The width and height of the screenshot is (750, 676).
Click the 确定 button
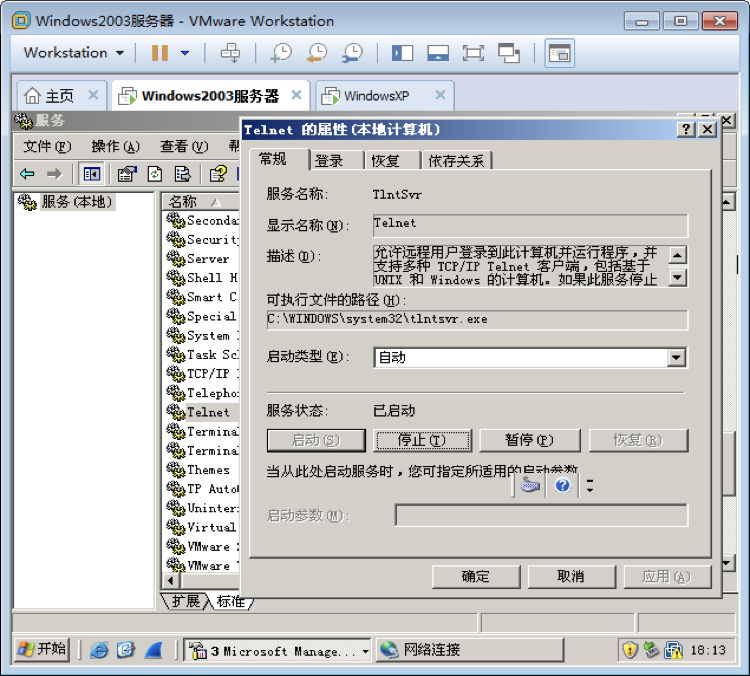tap(475, 576)
